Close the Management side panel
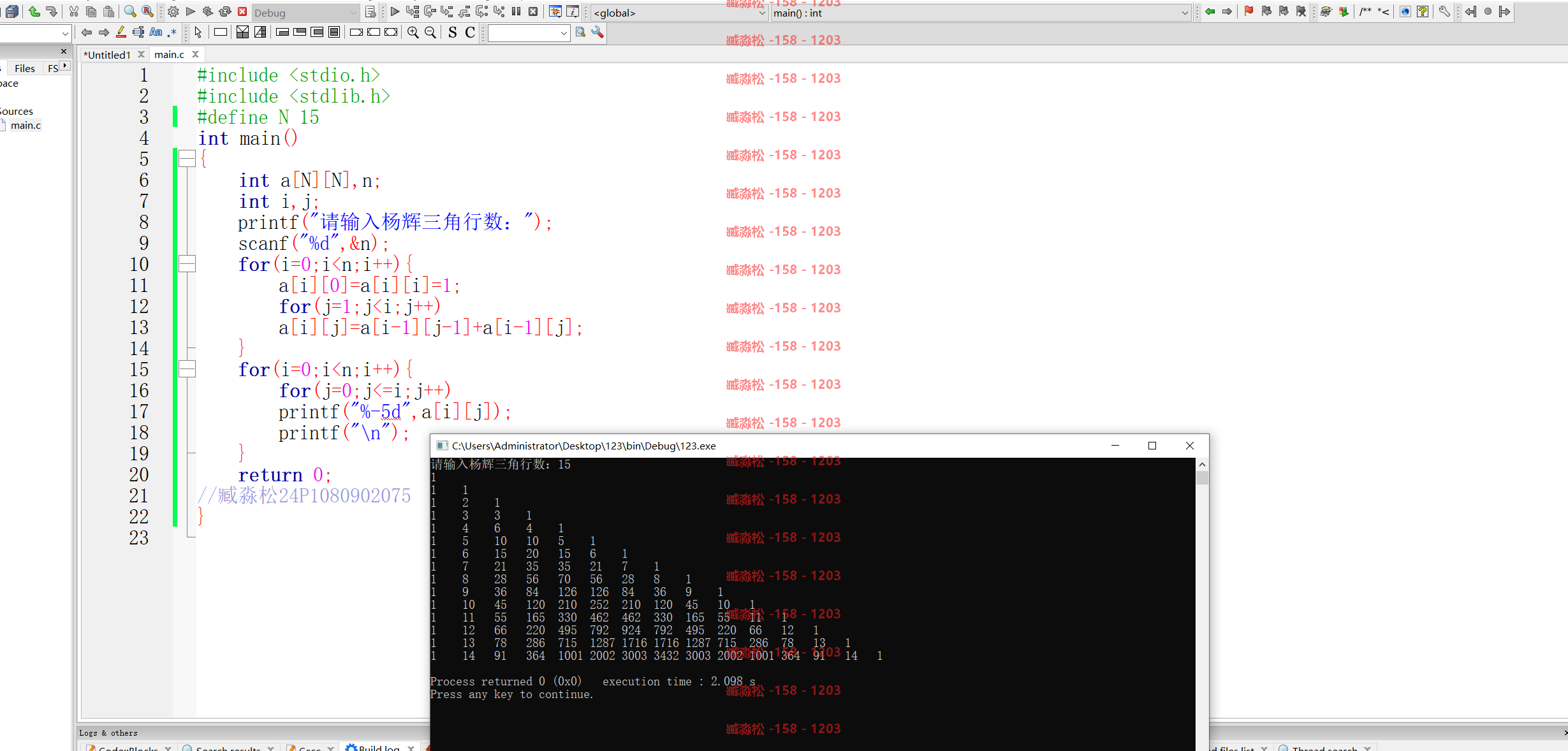The image size is (1568, 751). tap(63, 51)
